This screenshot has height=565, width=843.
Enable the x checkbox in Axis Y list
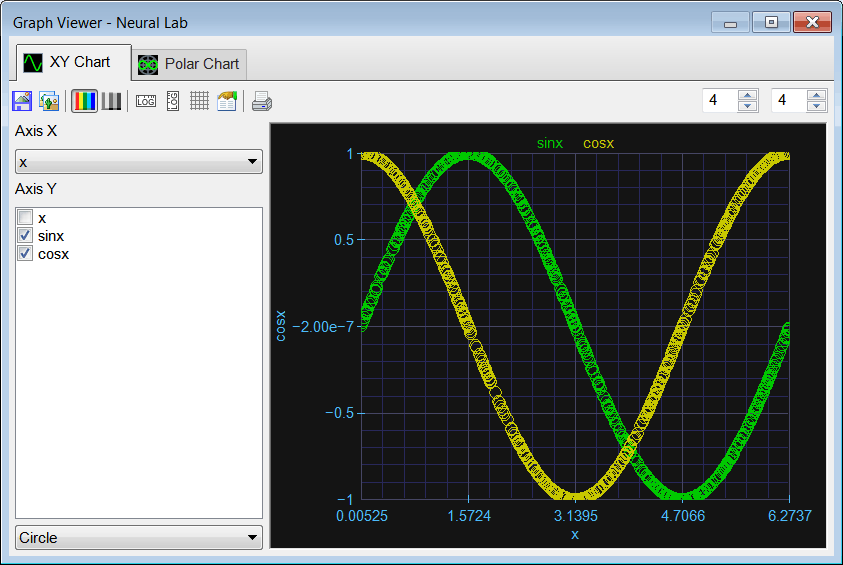pyautogui.click(x=25, y=217)
